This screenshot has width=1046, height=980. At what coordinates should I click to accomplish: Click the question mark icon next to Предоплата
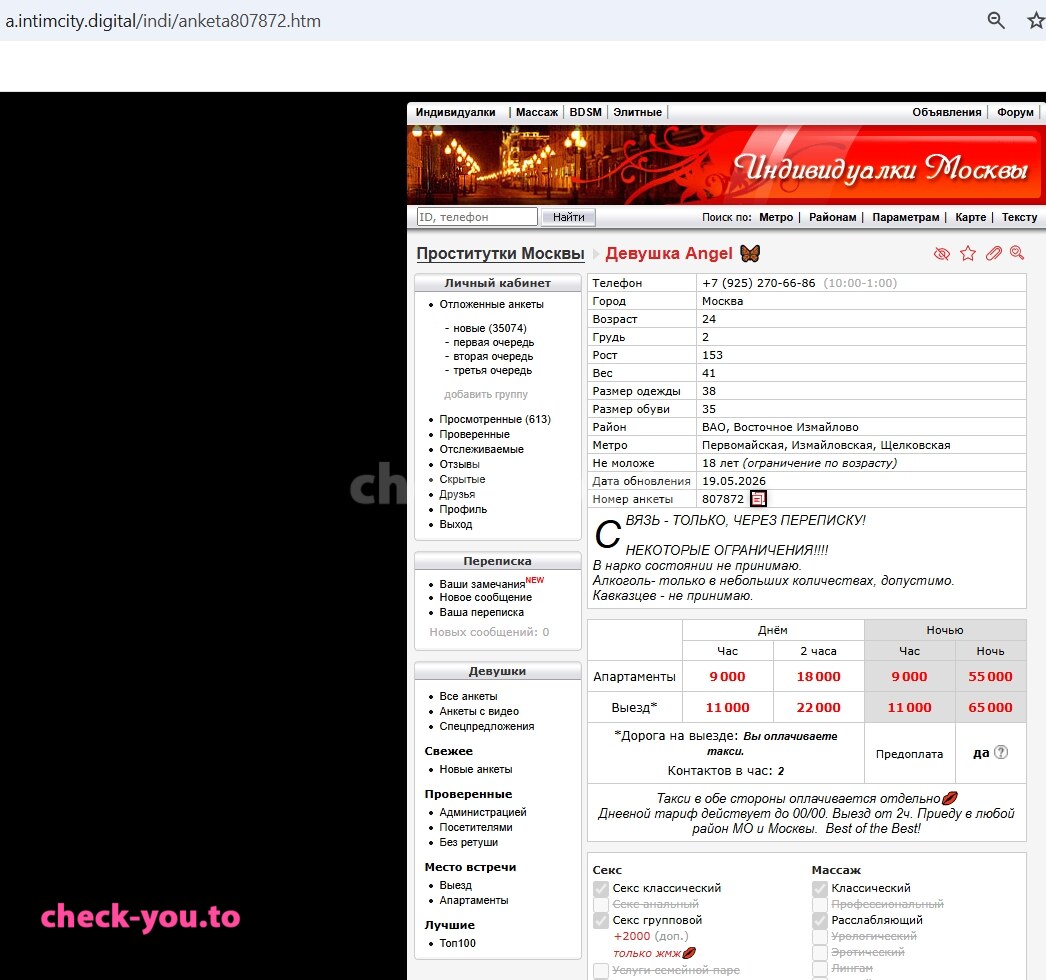[1001, 753]
